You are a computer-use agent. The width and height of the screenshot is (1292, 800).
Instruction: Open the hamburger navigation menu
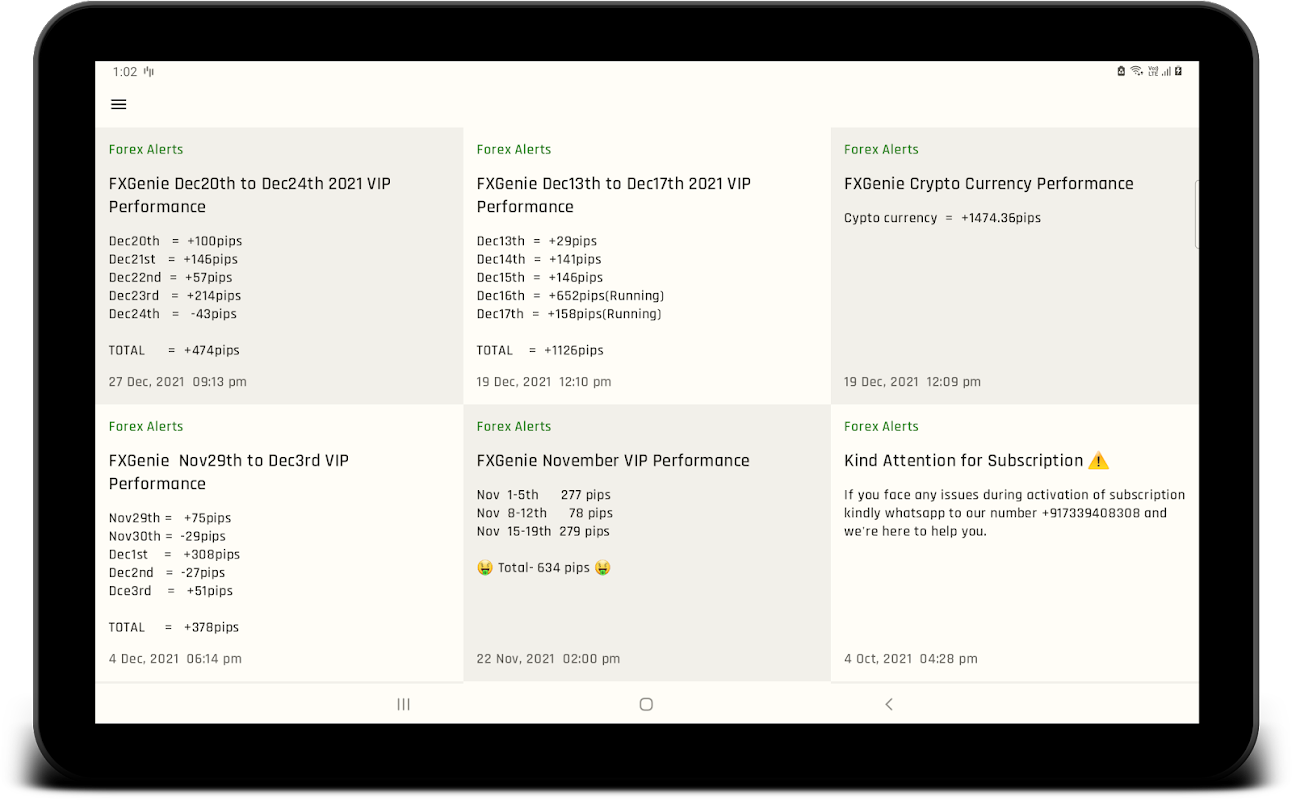click(x=118, y=104)
